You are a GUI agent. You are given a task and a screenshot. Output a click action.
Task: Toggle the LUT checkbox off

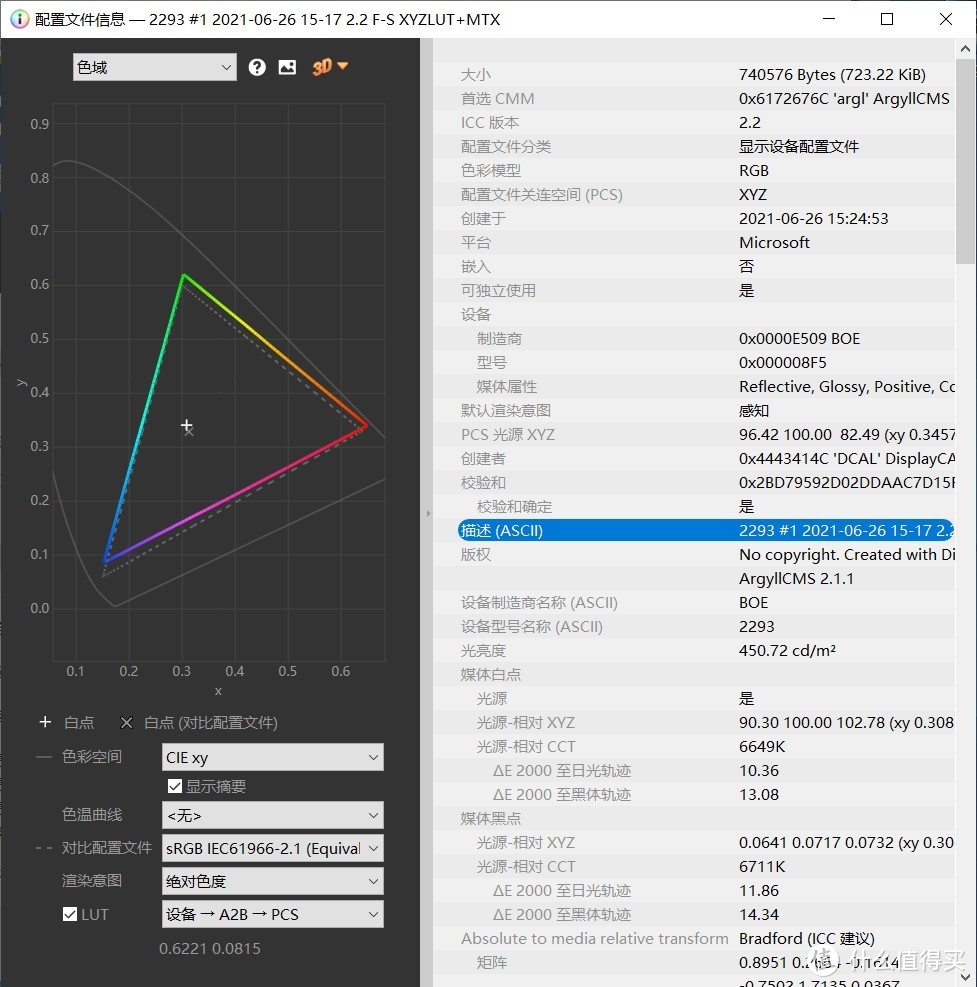69,913
